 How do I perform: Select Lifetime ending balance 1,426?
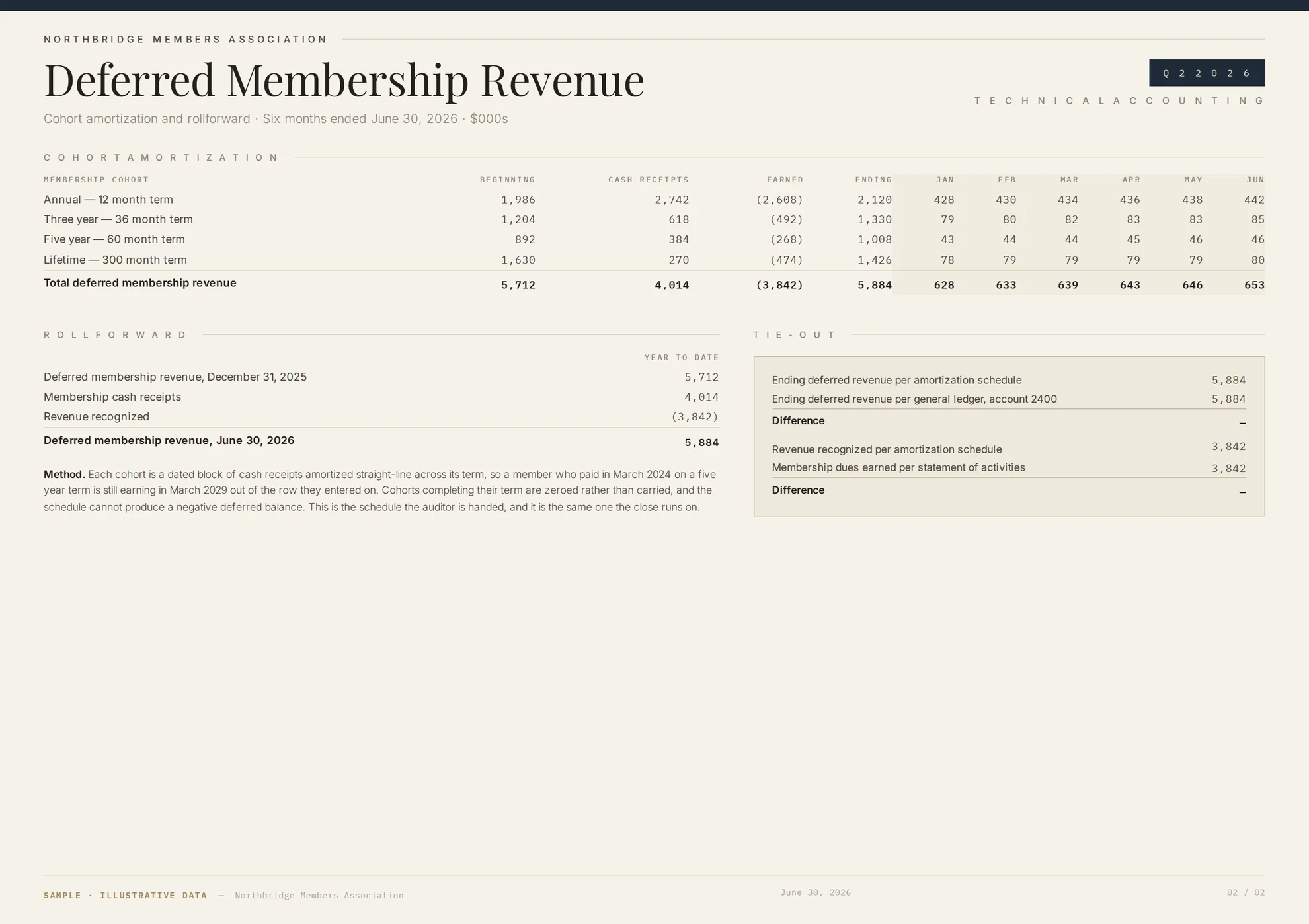(x=875, y=260)
